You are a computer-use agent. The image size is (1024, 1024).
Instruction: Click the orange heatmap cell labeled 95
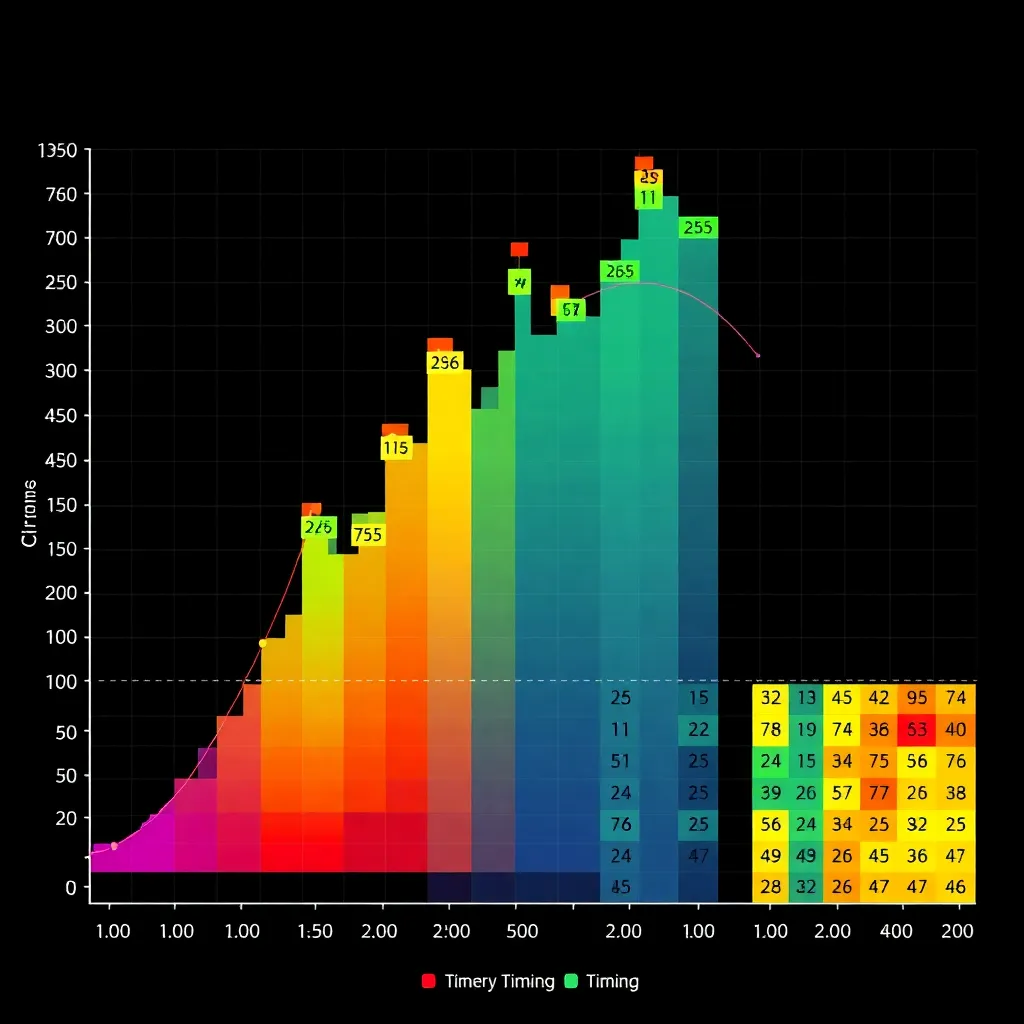coord(917,698)
